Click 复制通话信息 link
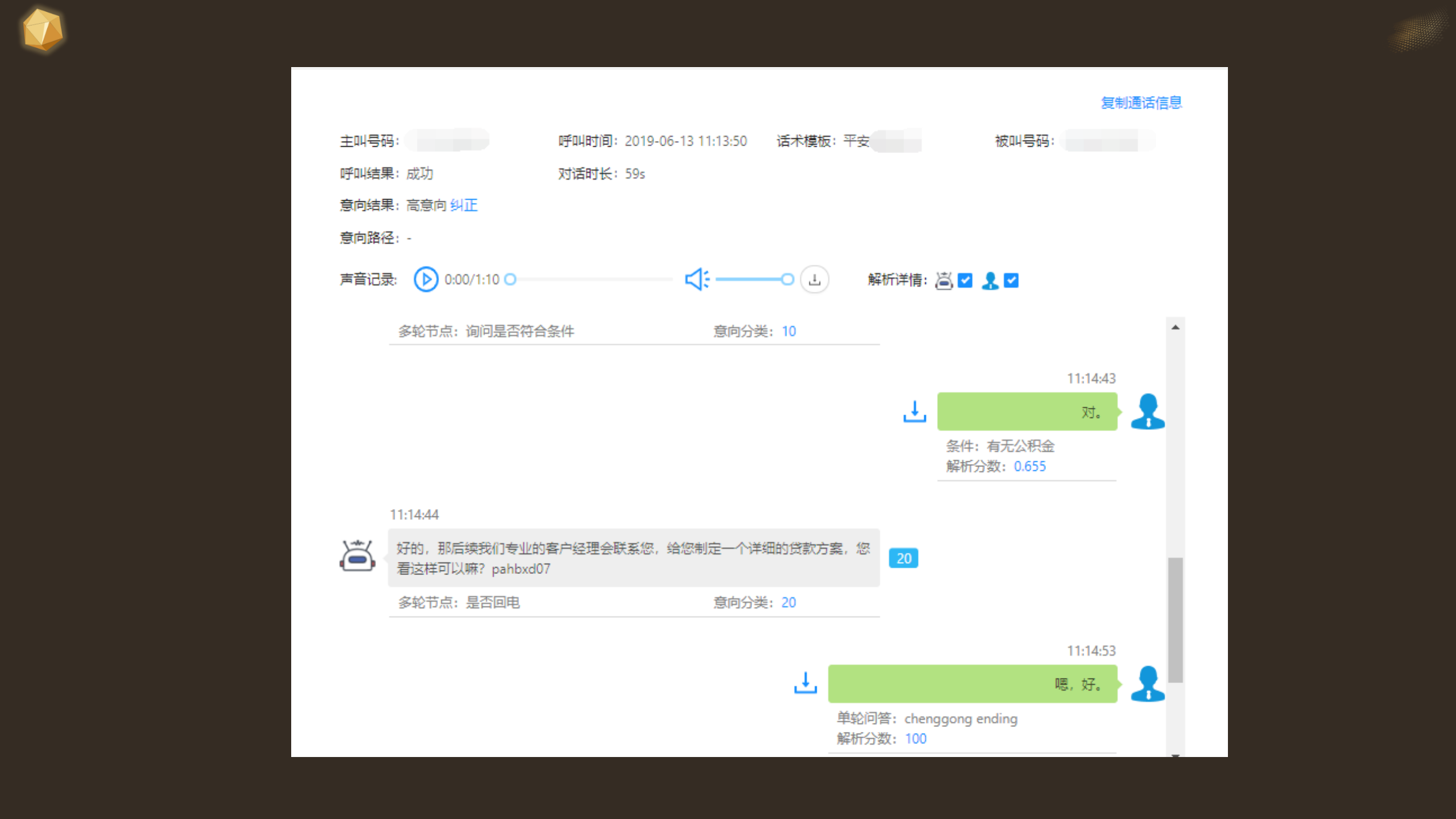Image resolution: width=1456 pixels, height=819 pixels. point(1141,102)
